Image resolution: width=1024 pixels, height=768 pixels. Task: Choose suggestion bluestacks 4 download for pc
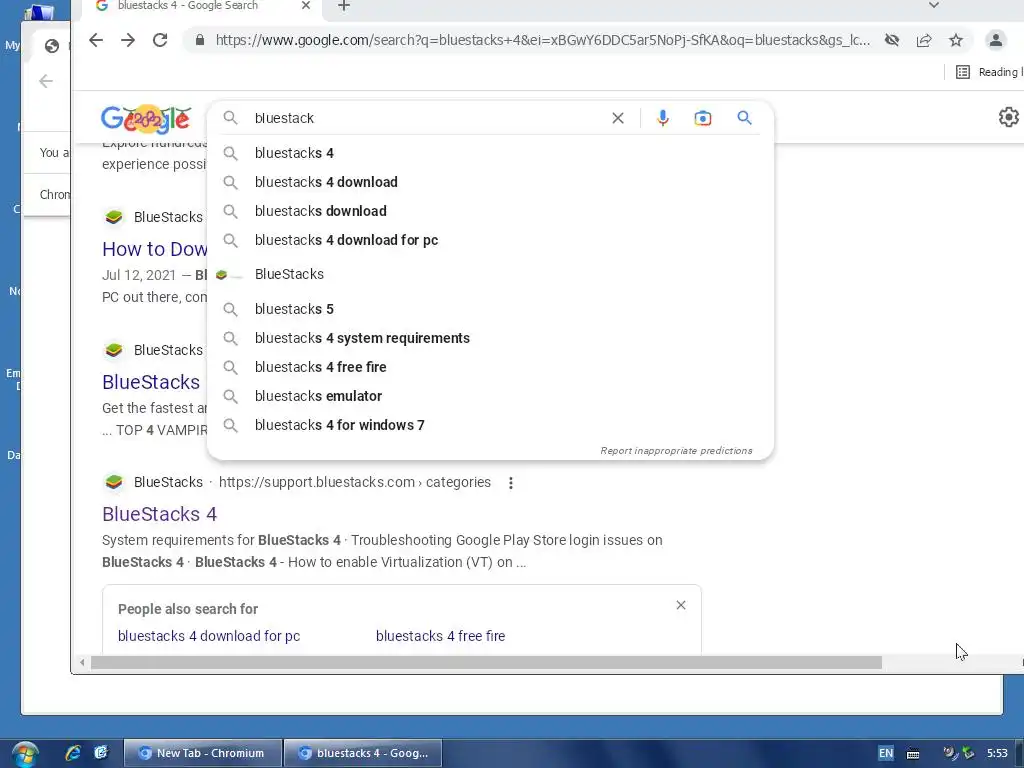pos(490,240)
